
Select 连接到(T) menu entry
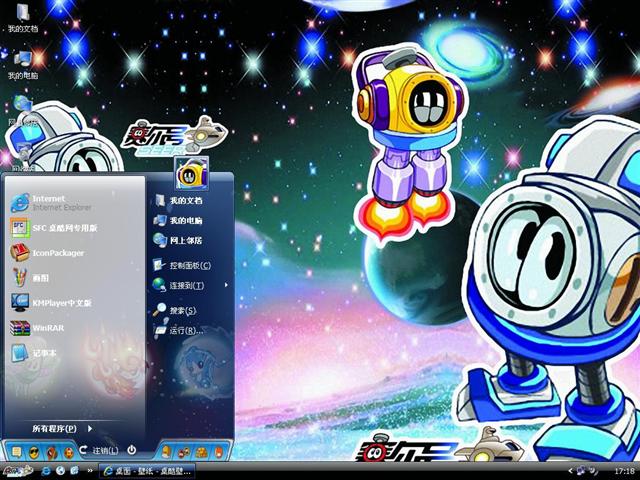coord(179,285)
